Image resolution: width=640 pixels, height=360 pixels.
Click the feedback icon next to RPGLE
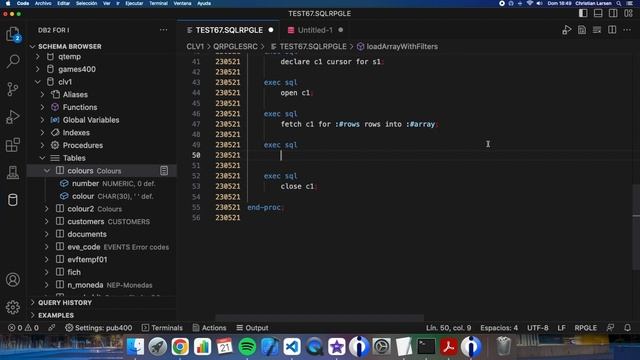pos(610,328)
